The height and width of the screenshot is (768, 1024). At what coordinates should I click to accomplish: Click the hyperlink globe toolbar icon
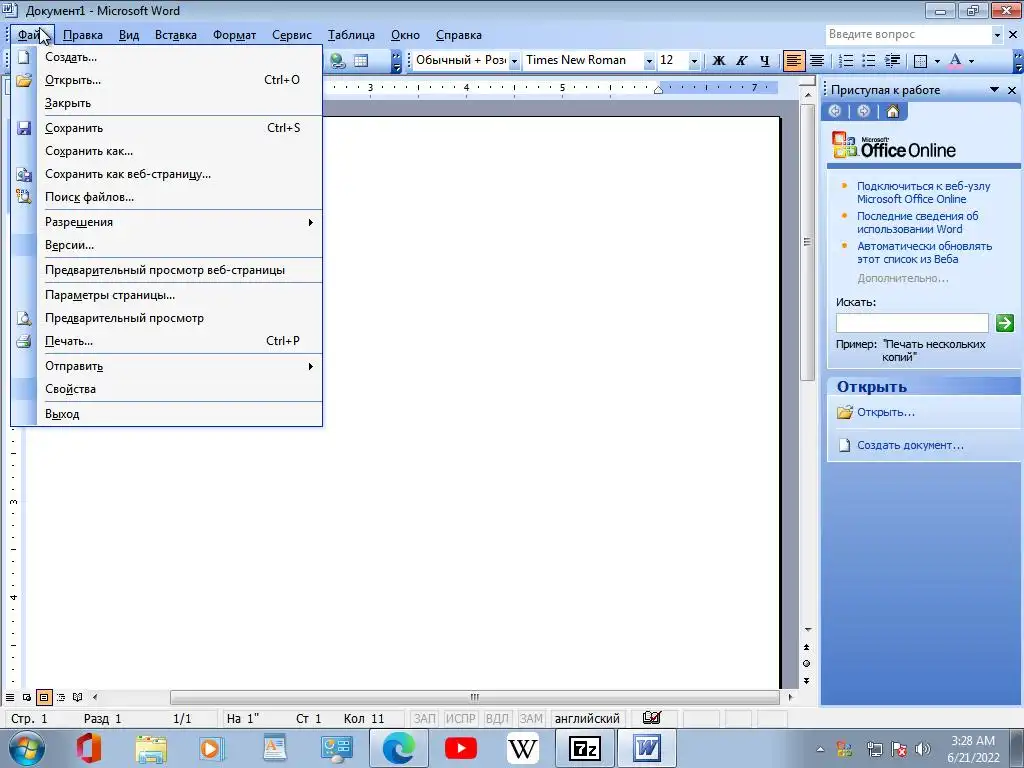tap(338, 61)
